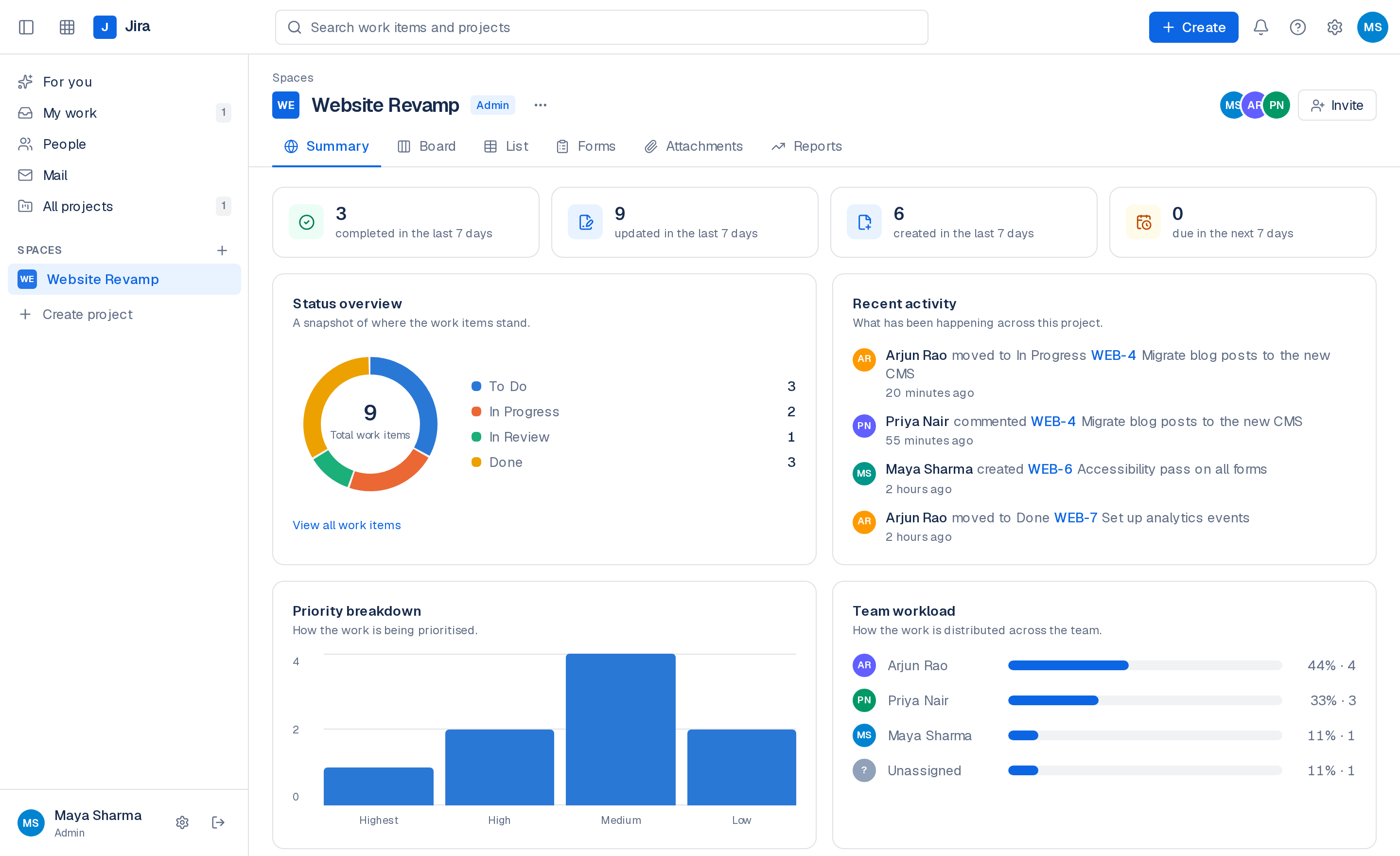Viewport: 1400px width, 856px height.
Task: Open settings gear in top bar
Action: 1335,27
